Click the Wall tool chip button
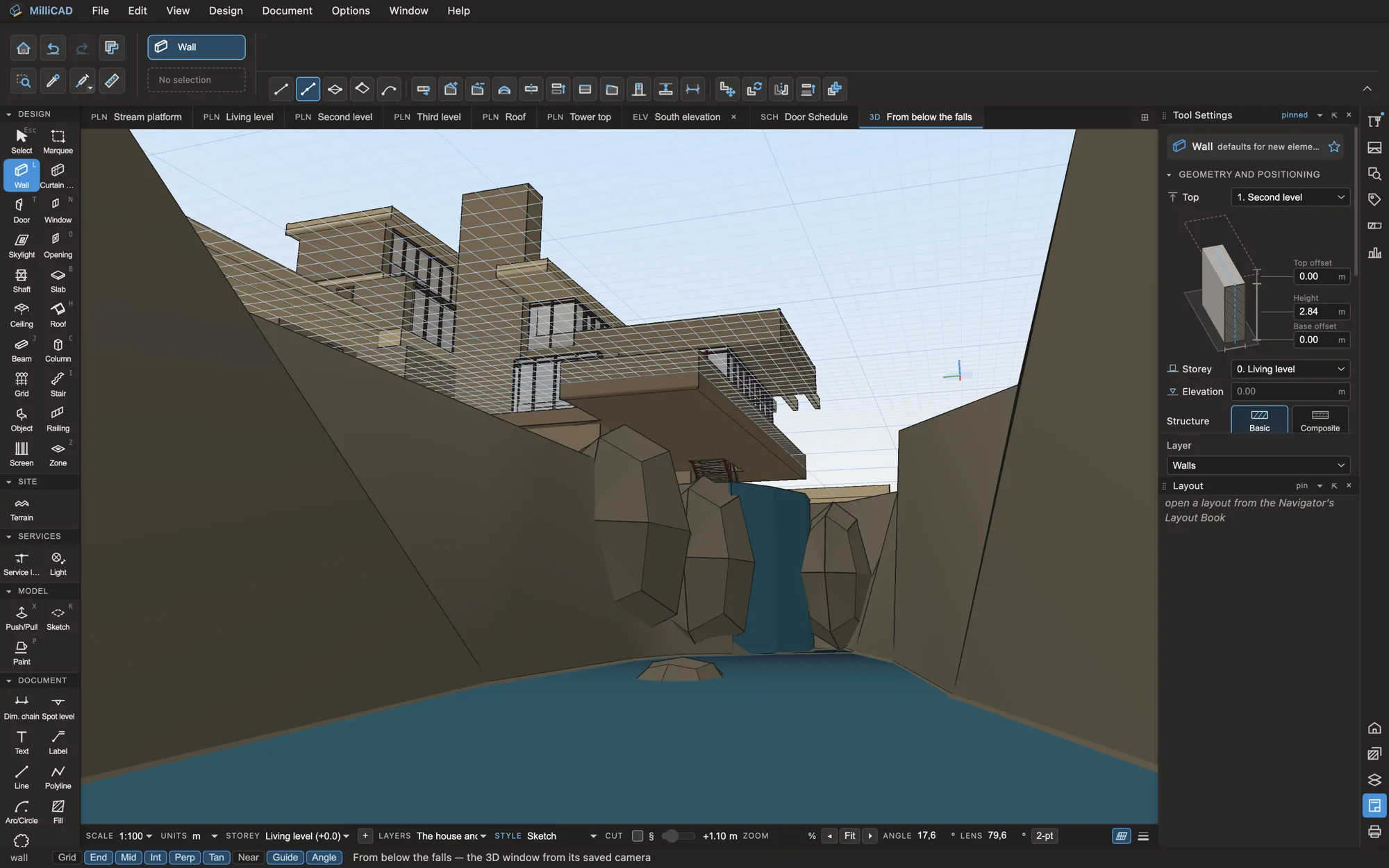Viewport: 1389px width, 868px height. click(197, 47)
